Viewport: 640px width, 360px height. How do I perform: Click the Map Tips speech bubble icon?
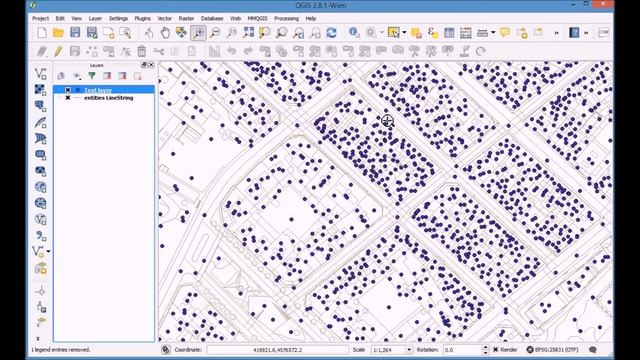(505, 33)
